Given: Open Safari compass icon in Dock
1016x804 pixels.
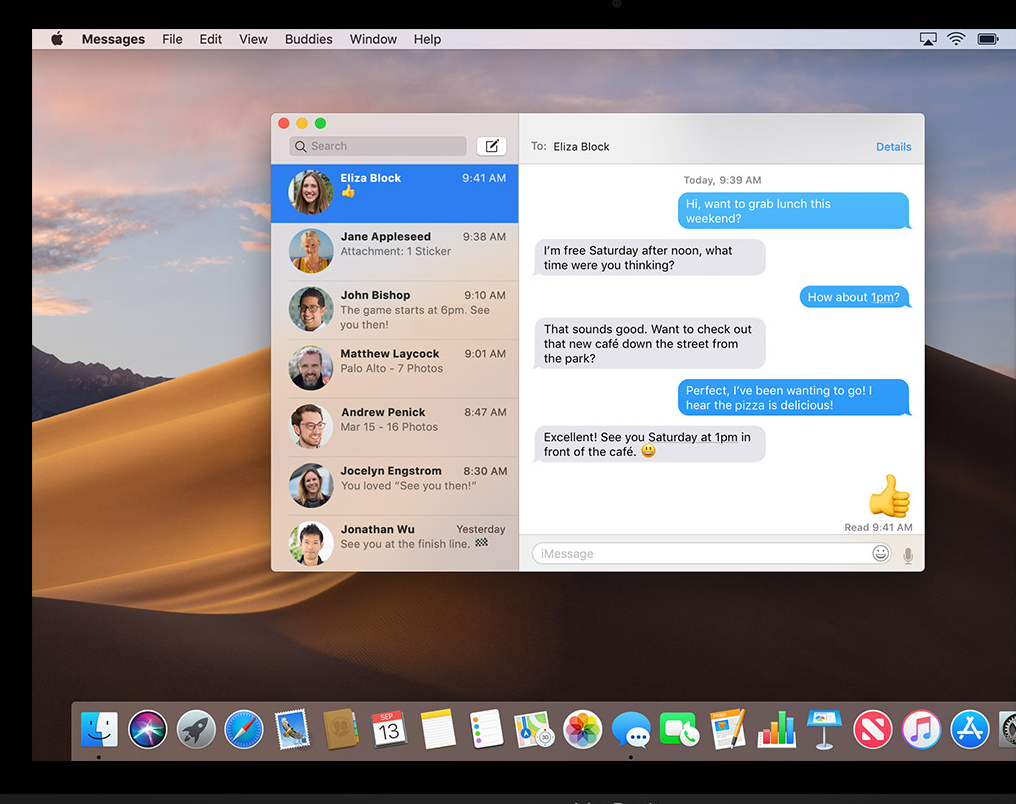Looking at the screenshot, I should pos(244,729).
